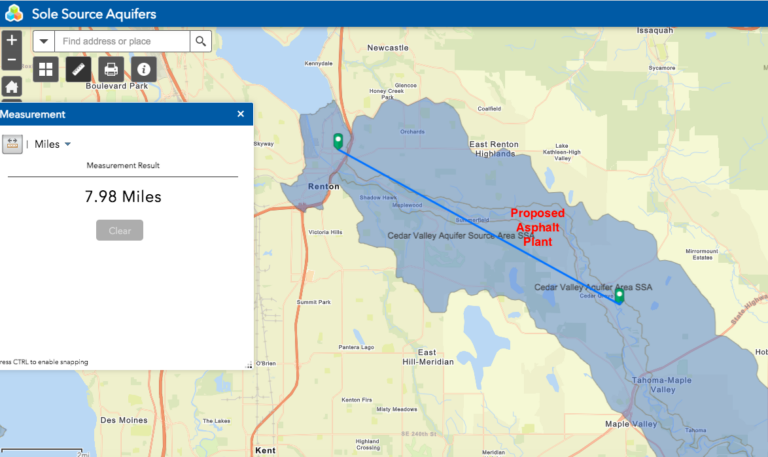Focus the Find address or place field

coord(122,41)
